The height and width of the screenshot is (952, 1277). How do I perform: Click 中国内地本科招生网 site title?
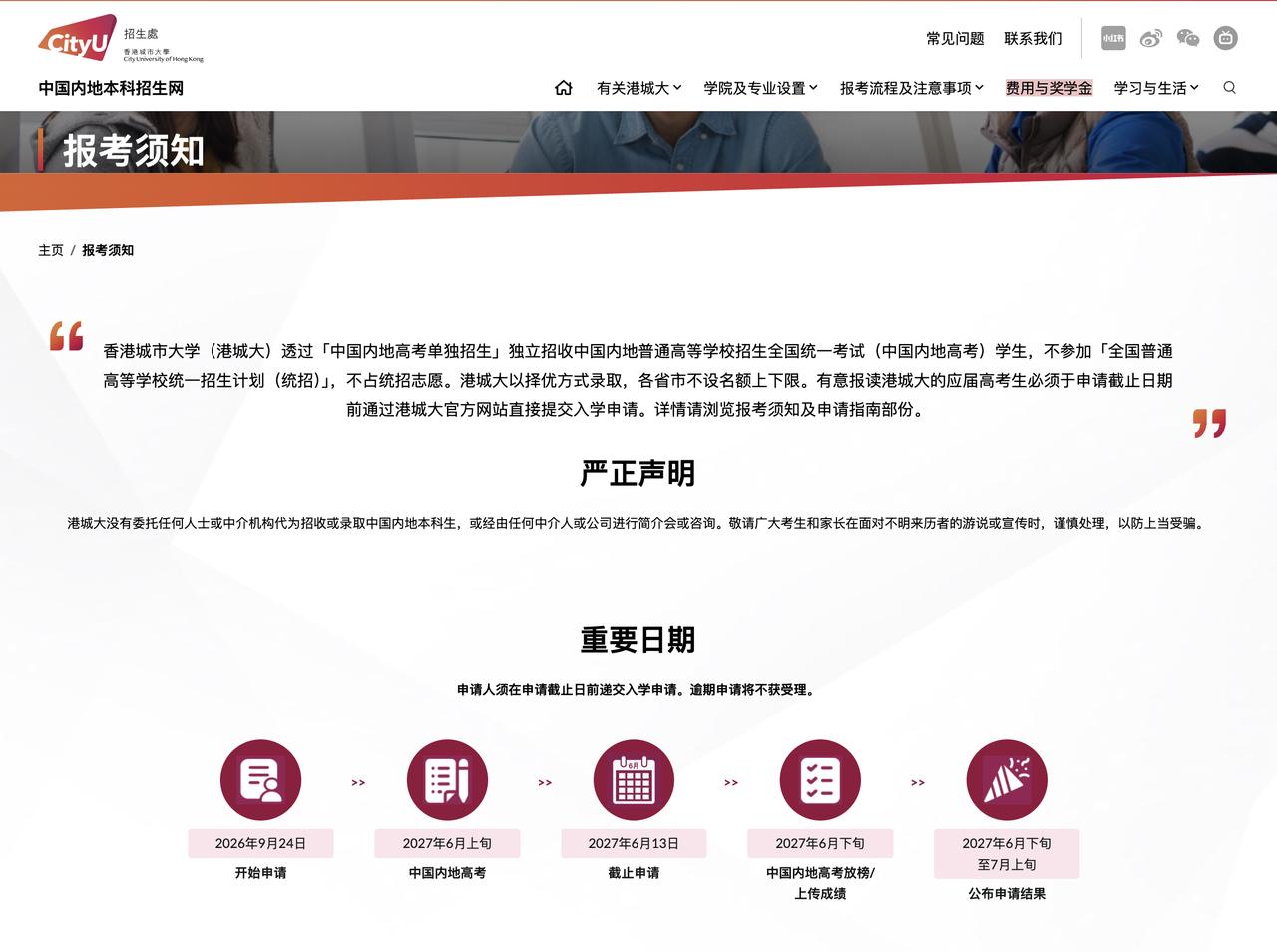click(111, 88)
